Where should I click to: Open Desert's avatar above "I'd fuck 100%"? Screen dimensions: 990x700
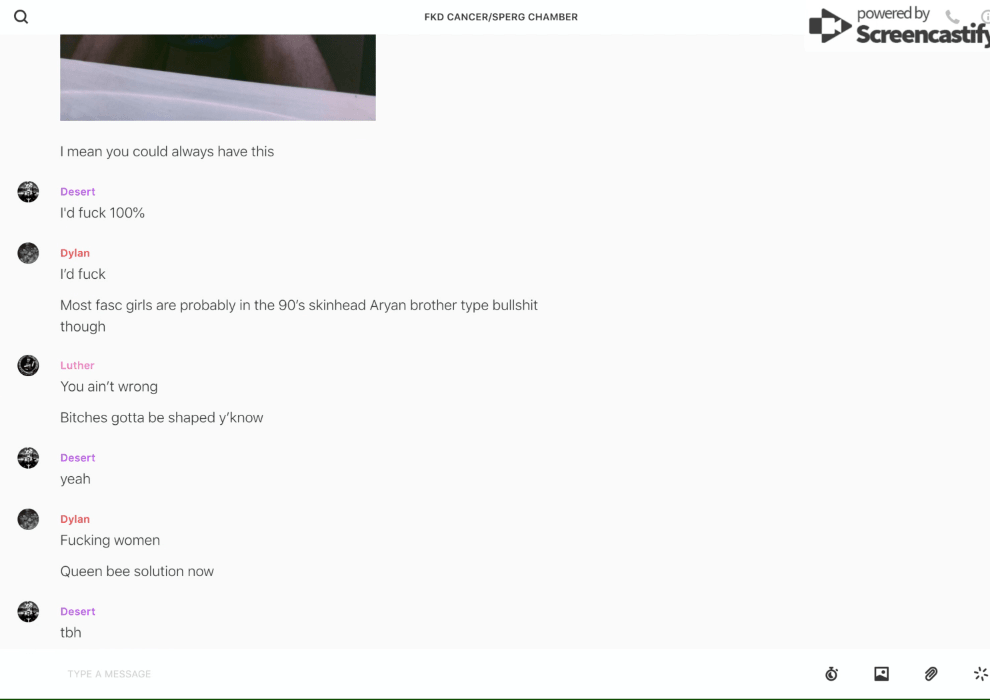pos(28,191)
